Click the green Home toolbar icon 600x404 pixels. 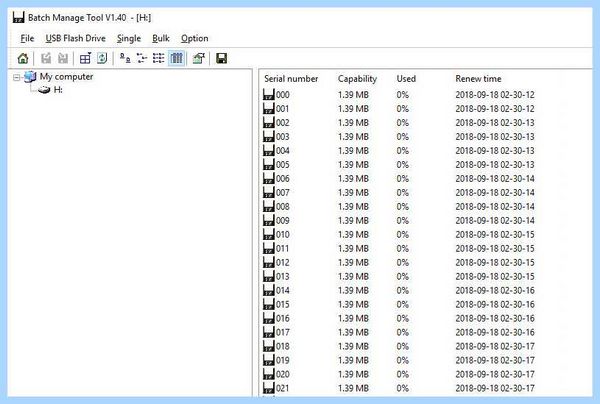click(23, 59)
